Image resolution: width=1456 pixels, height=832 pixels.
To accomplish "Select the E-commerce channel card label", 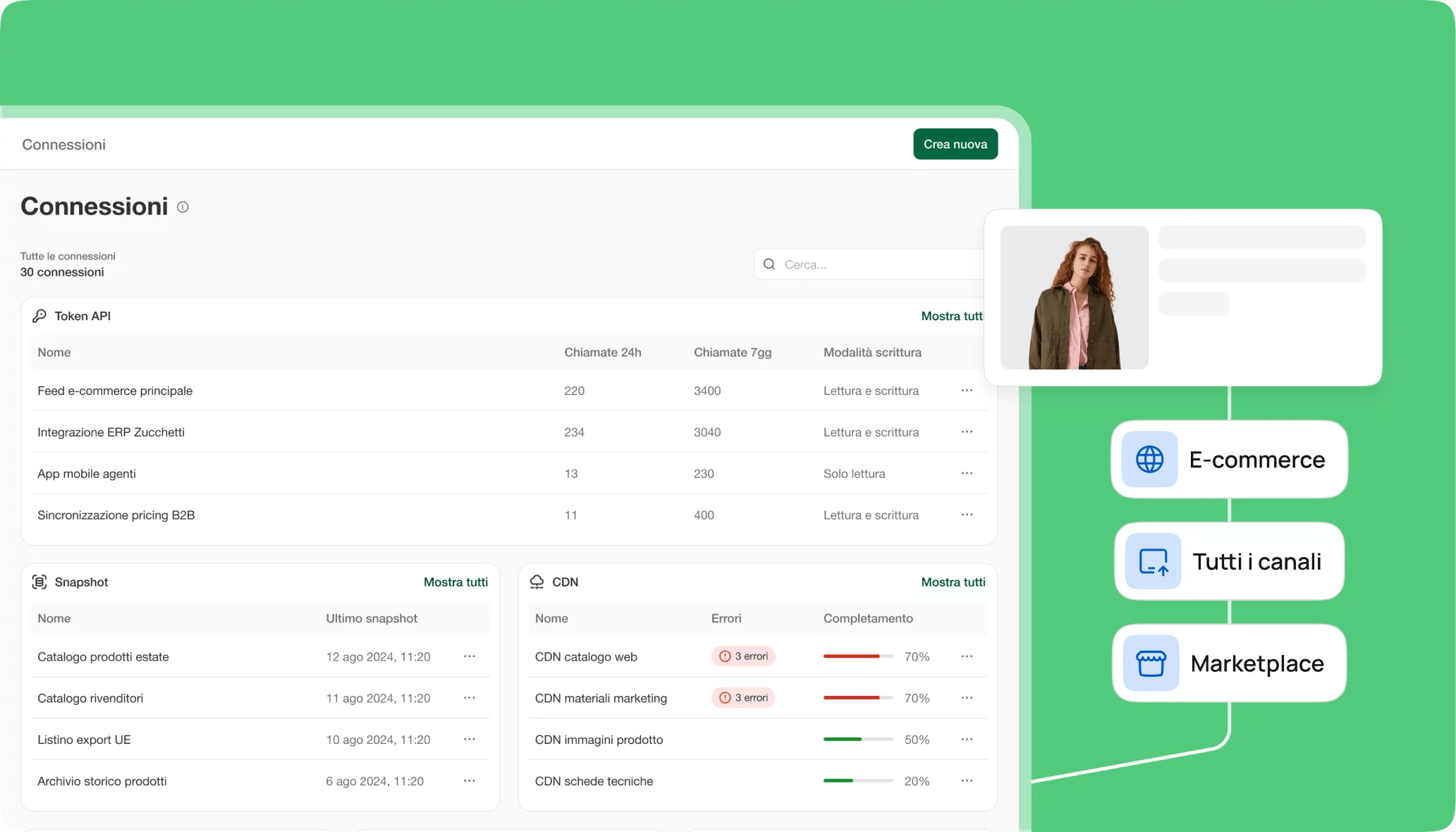I will click(1257, 460).
